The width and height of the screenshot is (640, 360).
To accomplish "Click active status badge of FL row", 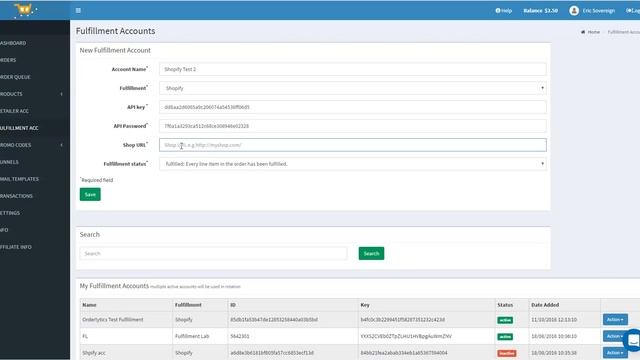I will click(x=505, y=337).
